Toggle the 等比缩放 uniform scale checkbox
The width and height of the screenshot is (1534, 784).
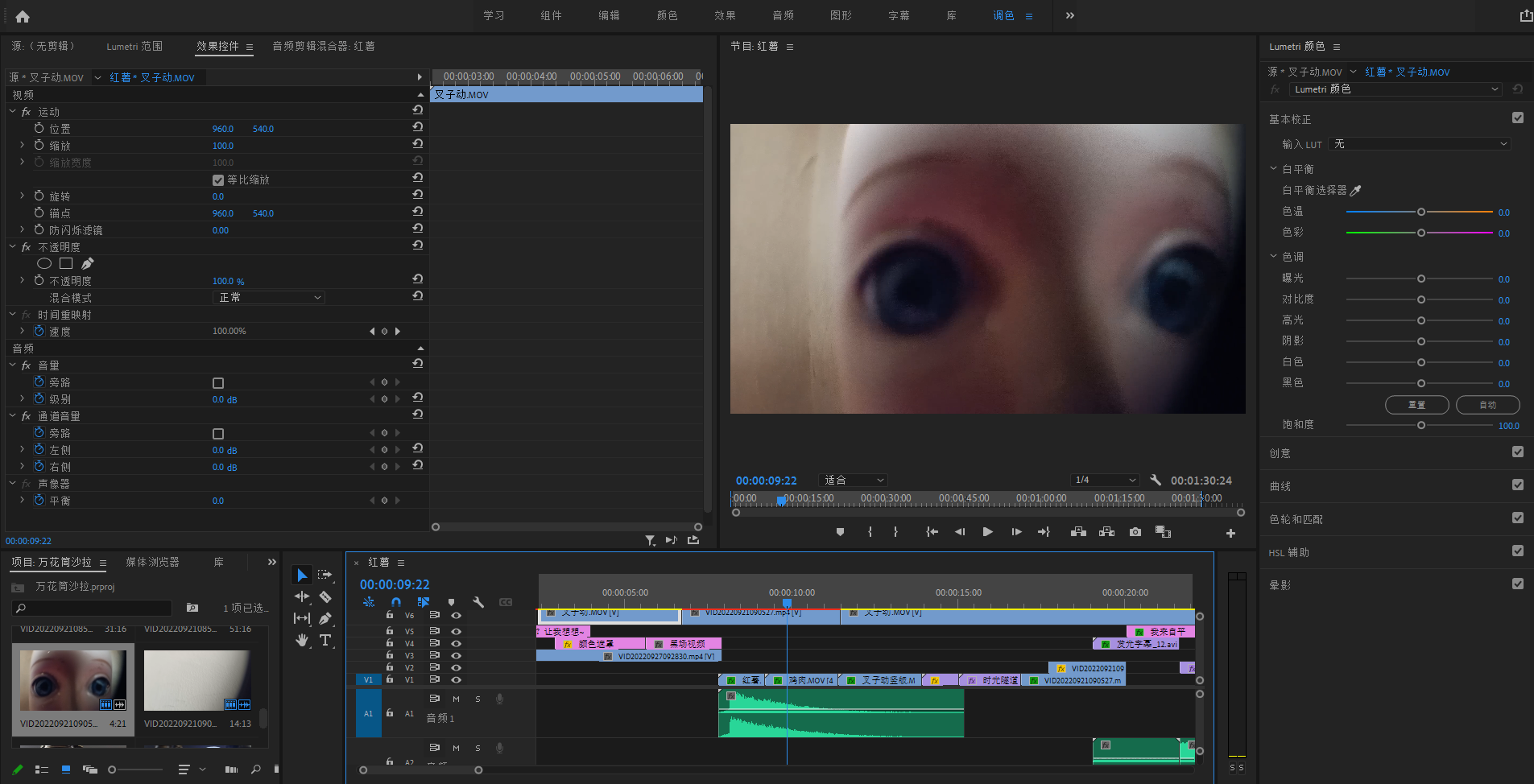click(x=218, y=180)
